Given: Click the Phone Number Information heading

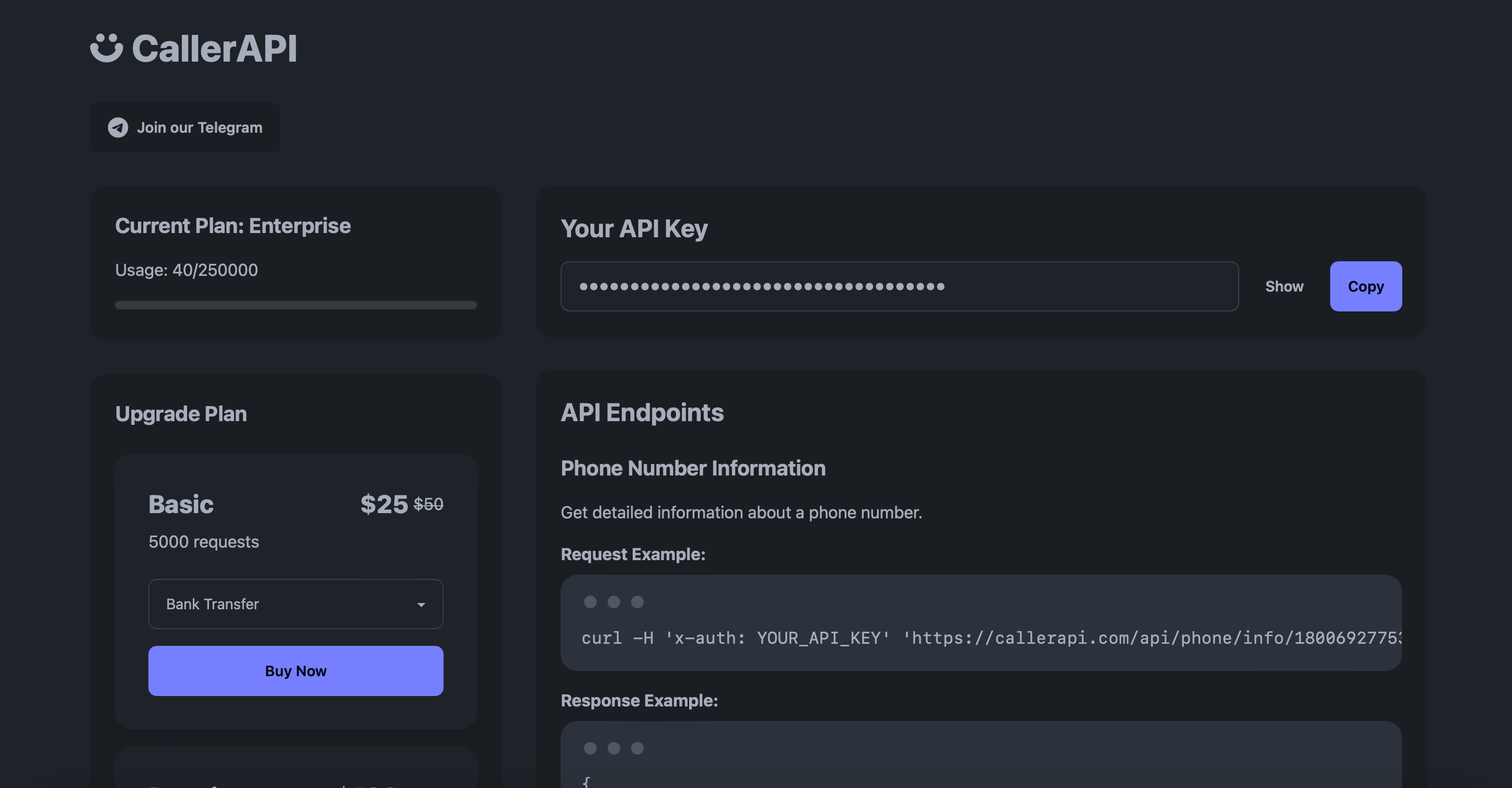Looking at the screenshot, I should [x=693, y=468].
